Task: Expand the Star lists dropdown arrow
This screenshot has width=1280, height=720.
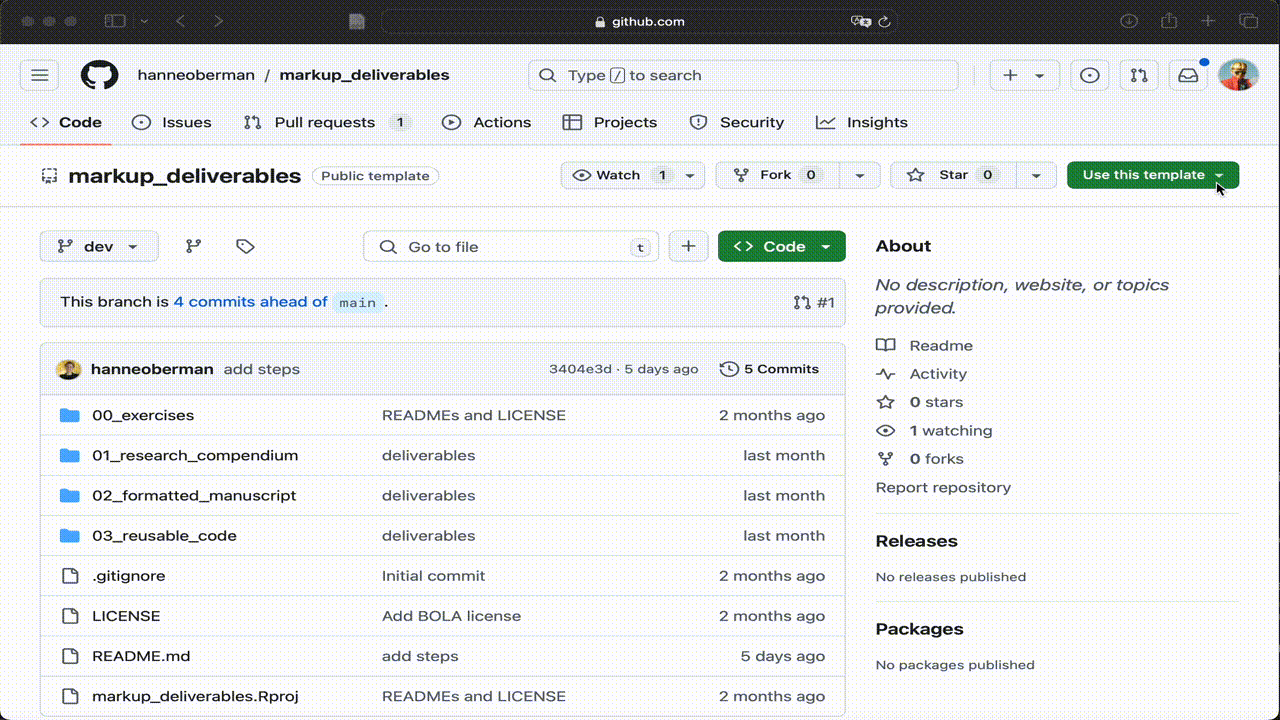Action: pos(1037,175)
